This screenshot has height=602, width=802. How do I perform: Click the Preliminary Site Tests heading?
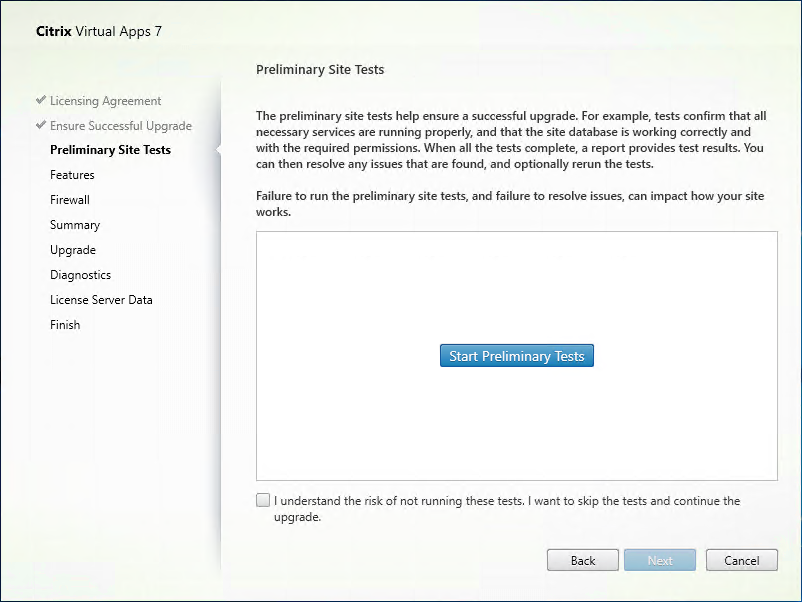pyautogui.click(x=320, y=70)
